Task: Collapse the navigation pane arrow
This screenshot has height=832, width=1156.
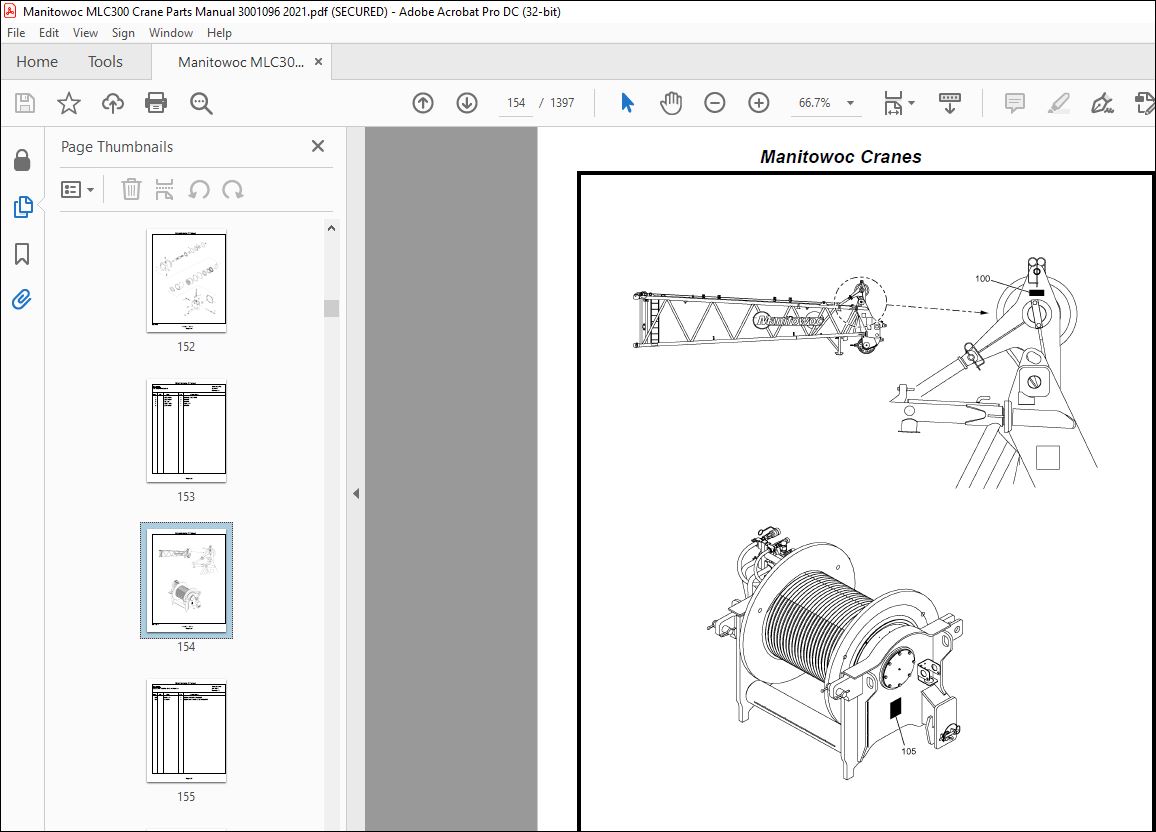Action: [356, 494]
